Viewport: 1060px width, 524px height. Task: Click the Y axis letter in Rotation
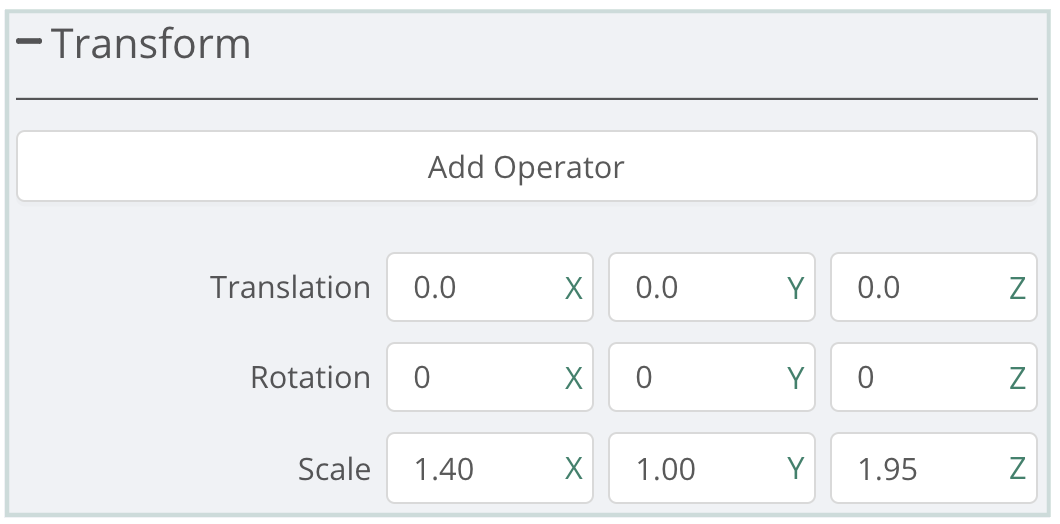(x=795, y=379)
